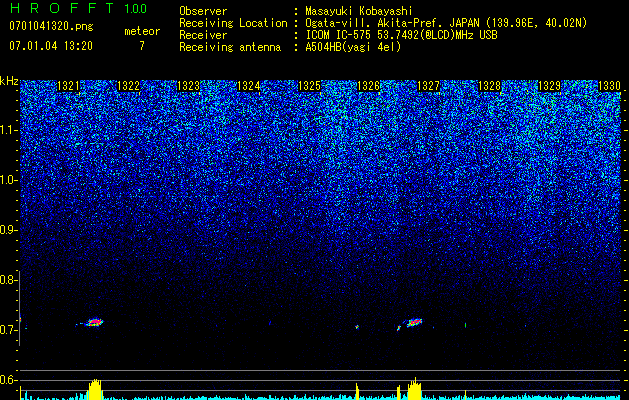Click the 1322 time marker
The width and height of the screenshot is (629, 400).
point(128,86)
